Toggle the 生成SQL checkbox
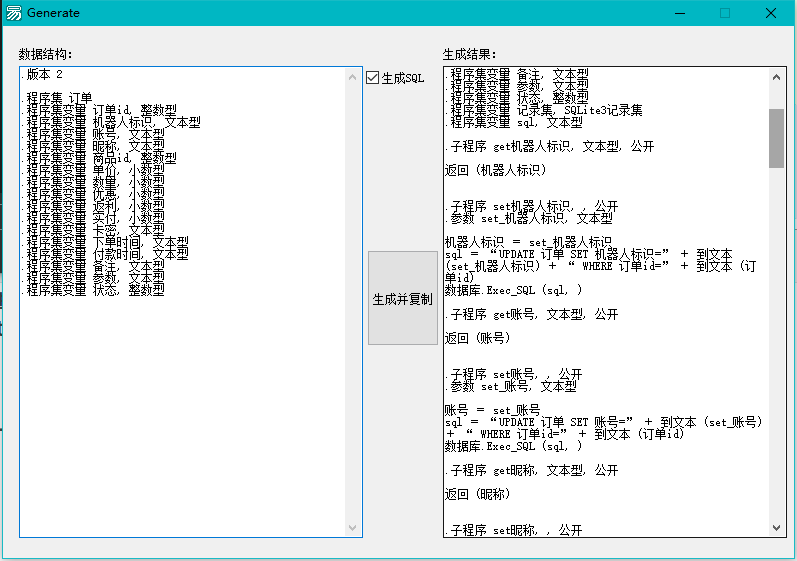The width and height of the screenshot is (797, 561). coord(373,78)
